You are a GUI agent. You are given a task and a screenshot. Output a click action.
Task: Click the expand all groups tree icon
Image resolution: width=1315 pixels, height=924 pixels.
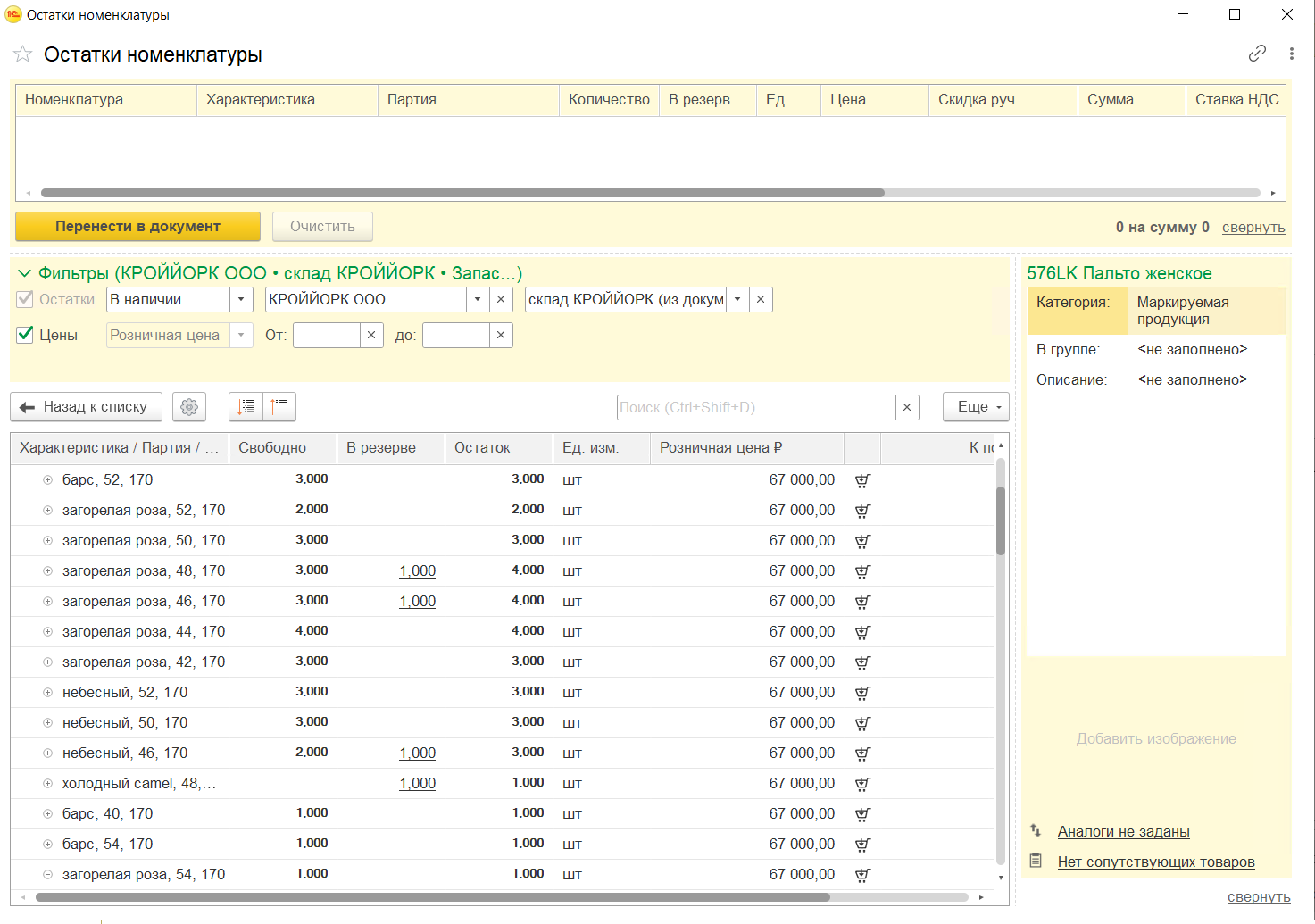click(x=246, y=407)
